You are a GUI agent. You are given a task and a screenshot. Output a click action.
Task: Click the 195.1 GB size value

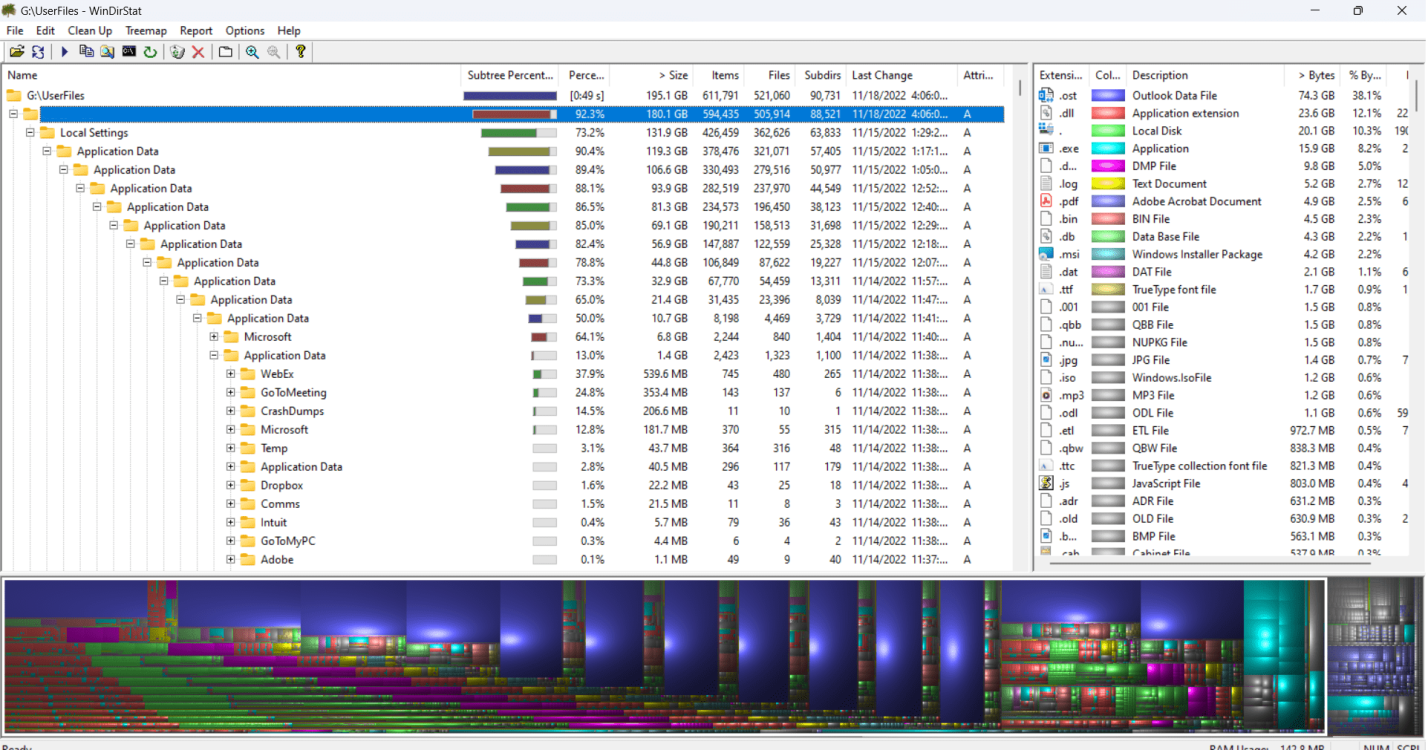pos(666,95)
